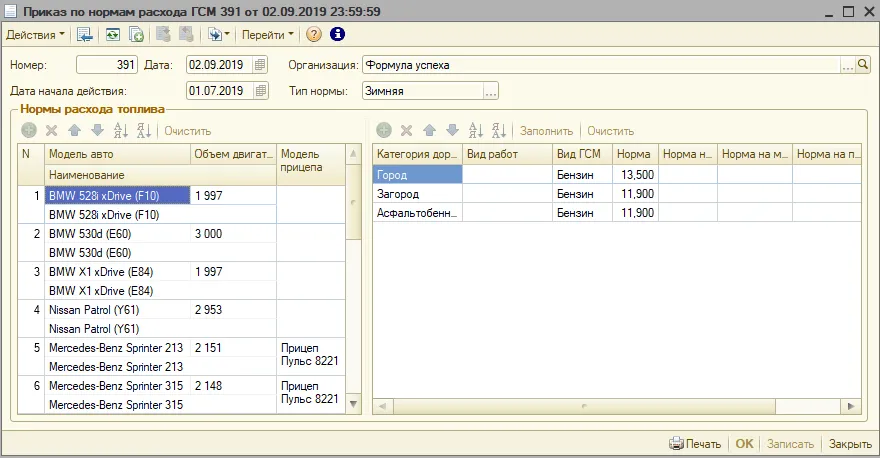Click the post document toolbar icon
Image resolution: width=880 pixels, height=458 pixels.
163,35
